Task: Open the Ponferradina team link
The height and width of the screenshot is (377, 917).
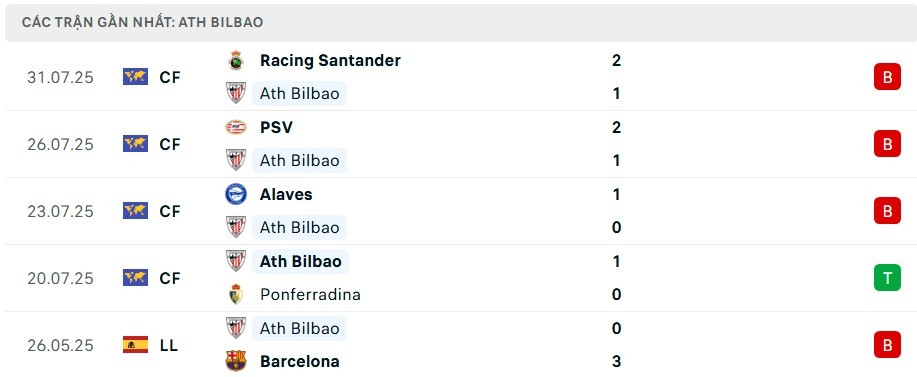Action: click(310, 294)
